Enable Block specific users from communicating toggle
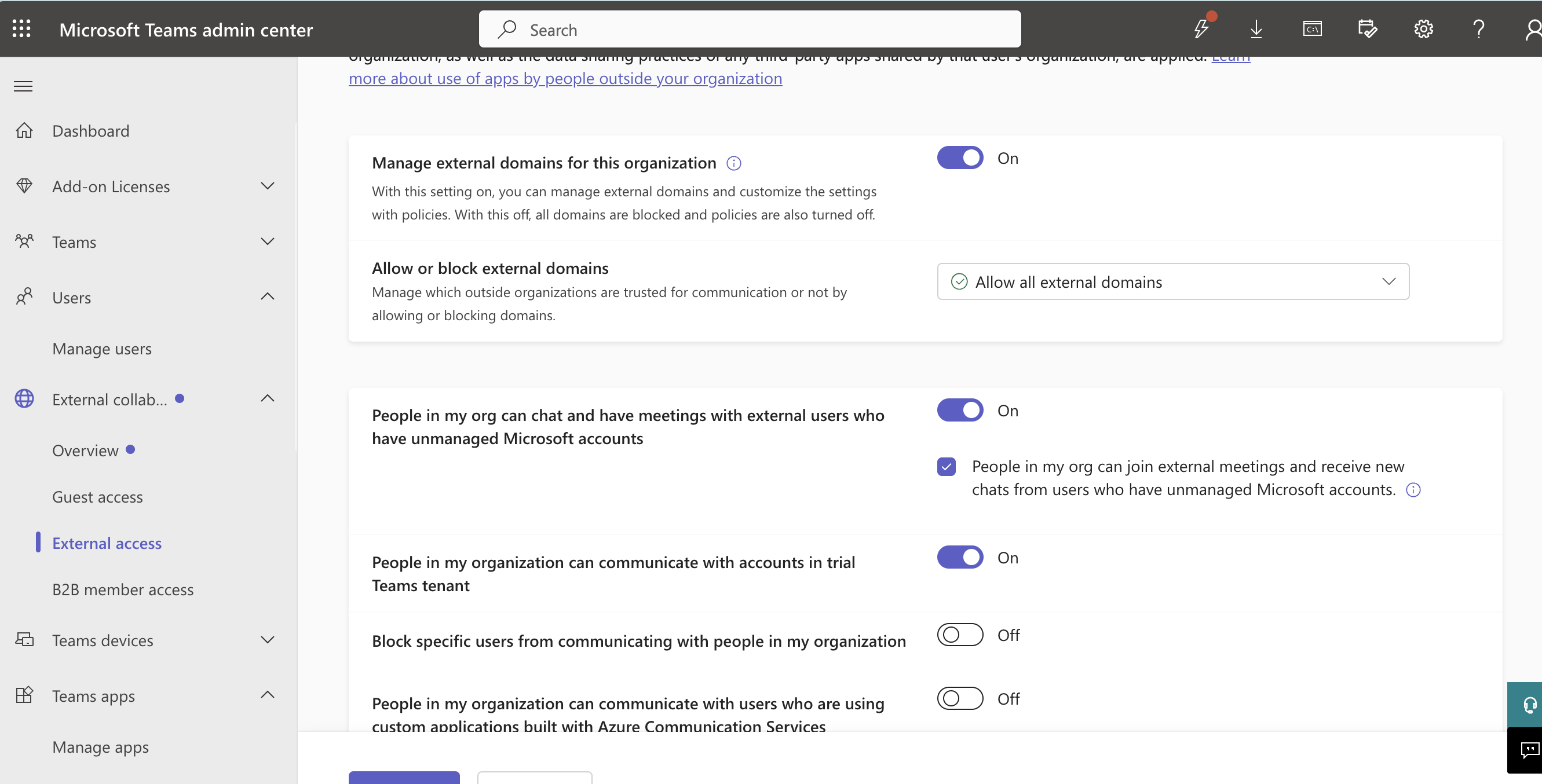The width and height of the screenshot is (1542, 784). pyautogui.click(x=960, y=635)
